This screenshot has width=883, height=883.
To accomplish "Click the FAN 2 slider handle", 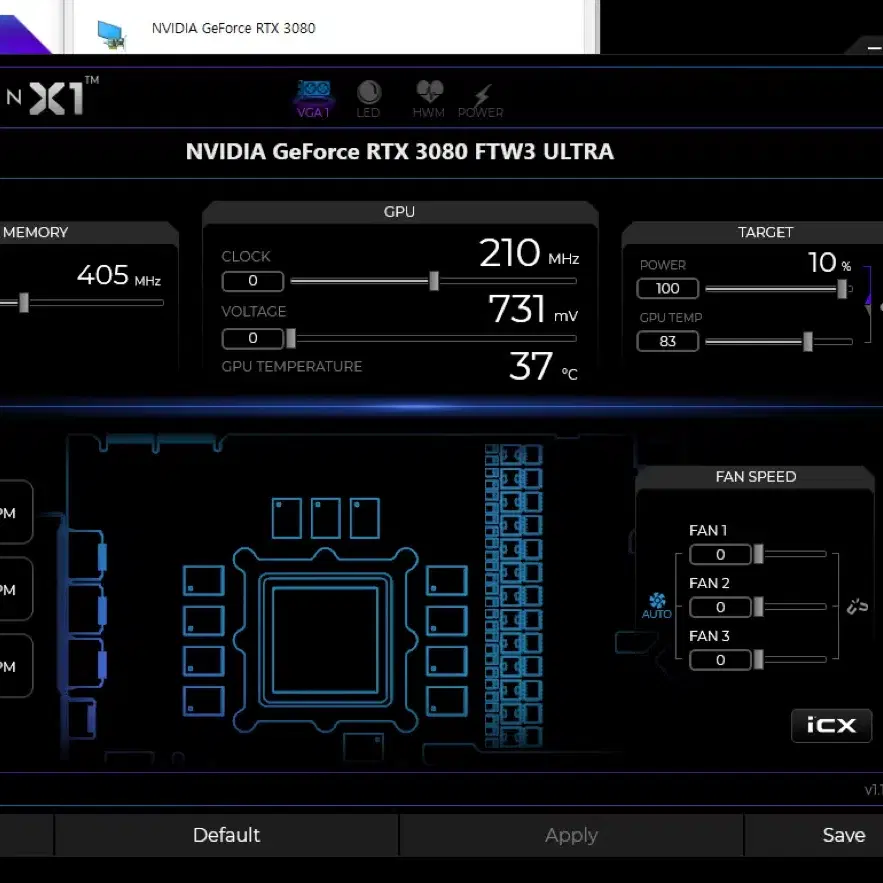I will [759, 607].
